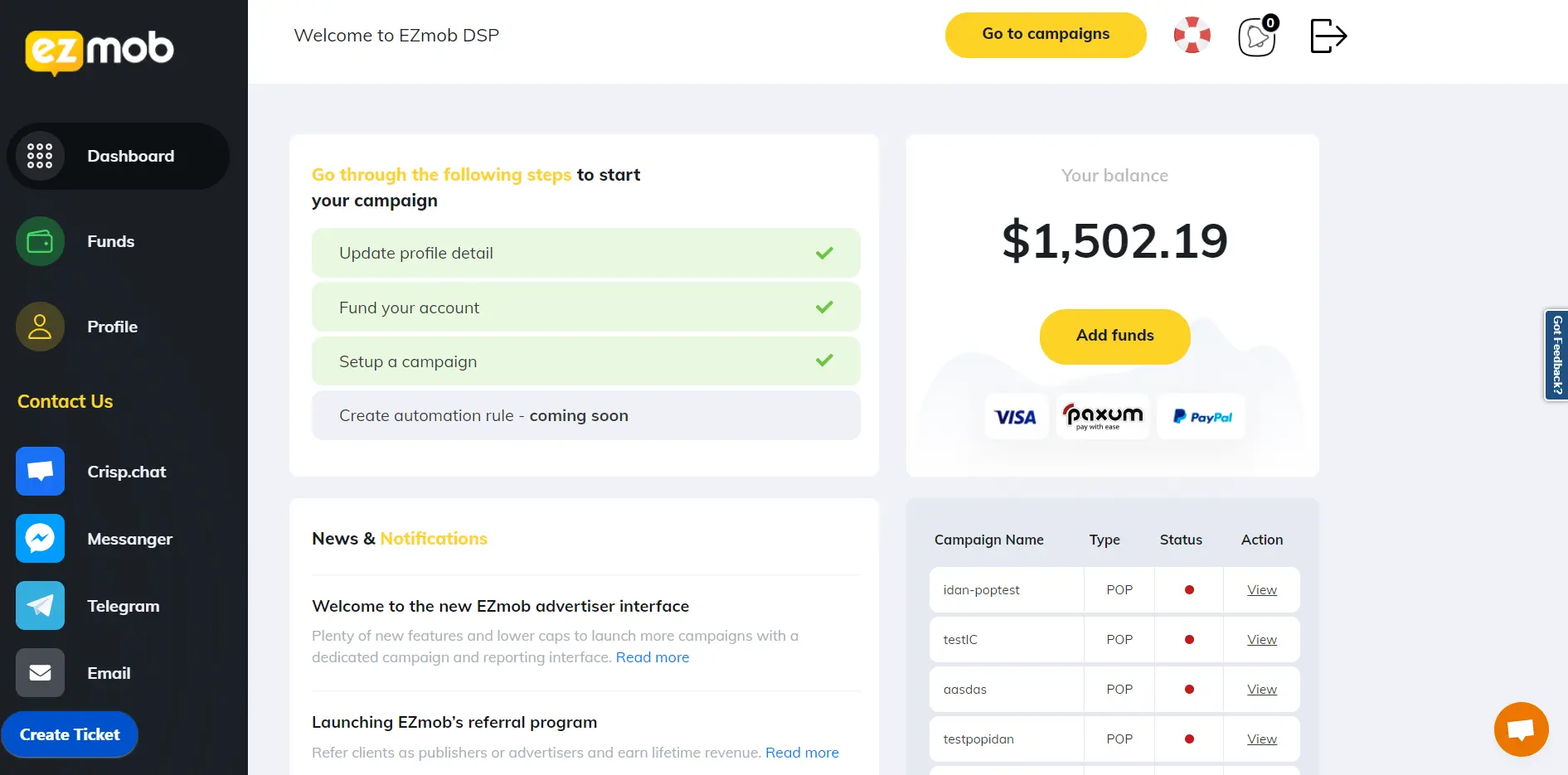Click the Create Ticket button

coord(70,734)
